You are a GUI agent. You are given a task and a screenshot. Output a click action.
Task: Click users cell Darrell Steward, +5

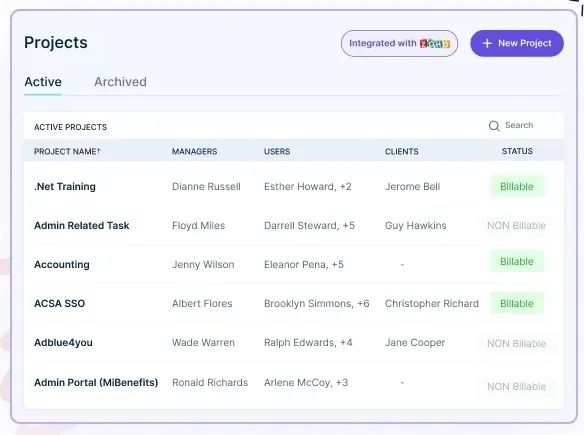point(309,226)
